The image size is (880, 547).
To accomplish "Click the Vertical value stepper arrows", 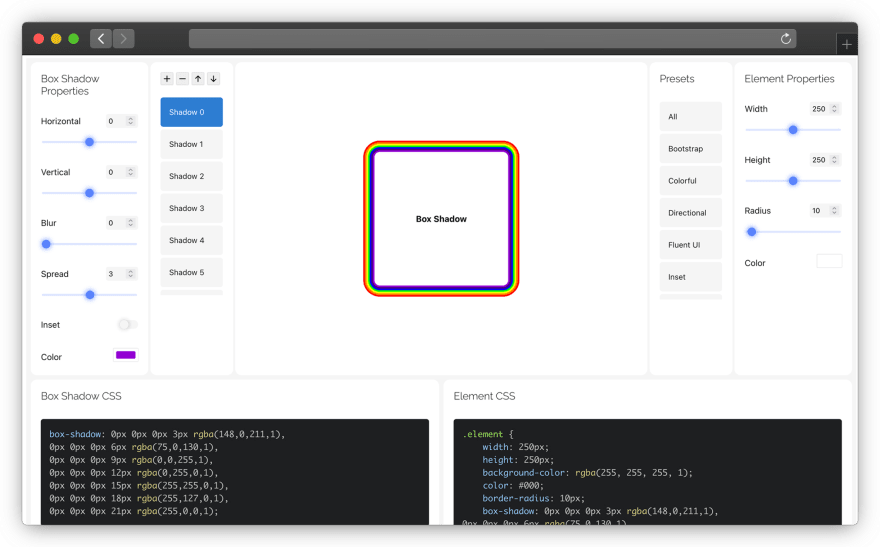I will pos(130,172).
